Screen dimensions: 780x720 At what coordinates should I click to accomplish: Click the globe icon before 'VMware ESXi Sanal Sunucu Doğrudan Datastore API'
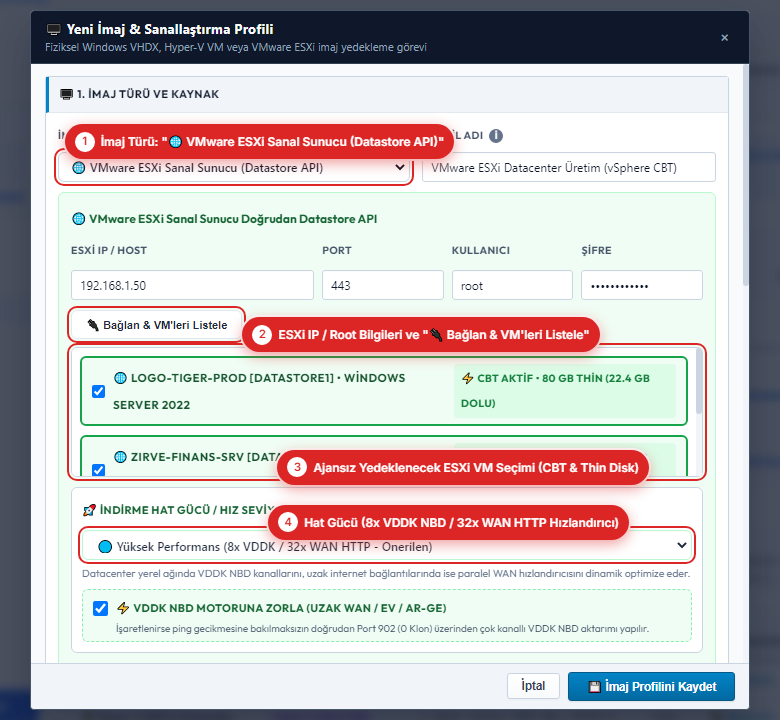coord(79,219)
